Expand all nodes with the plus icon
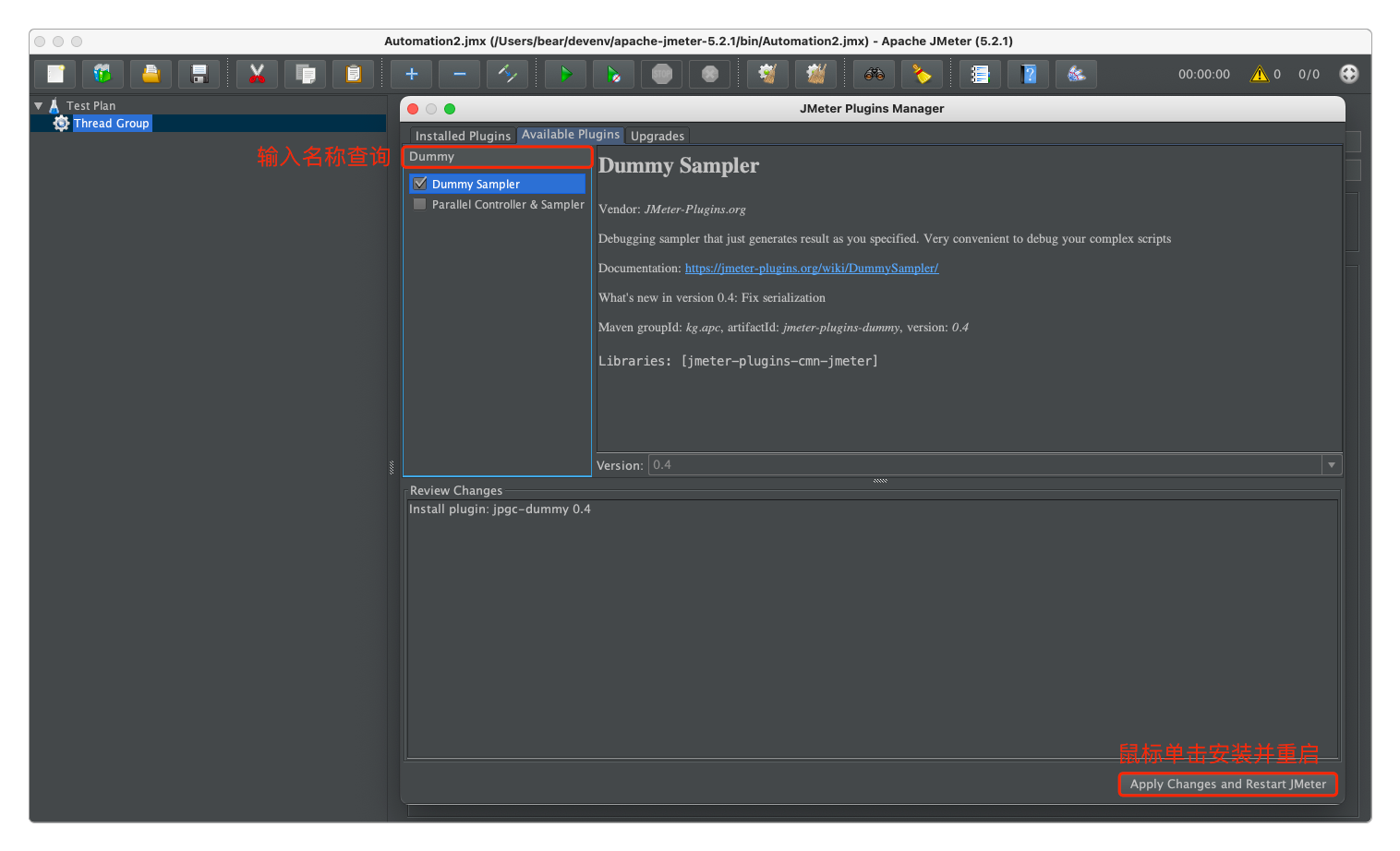This screenshot has width=1400, height=851. pos(412,74)
